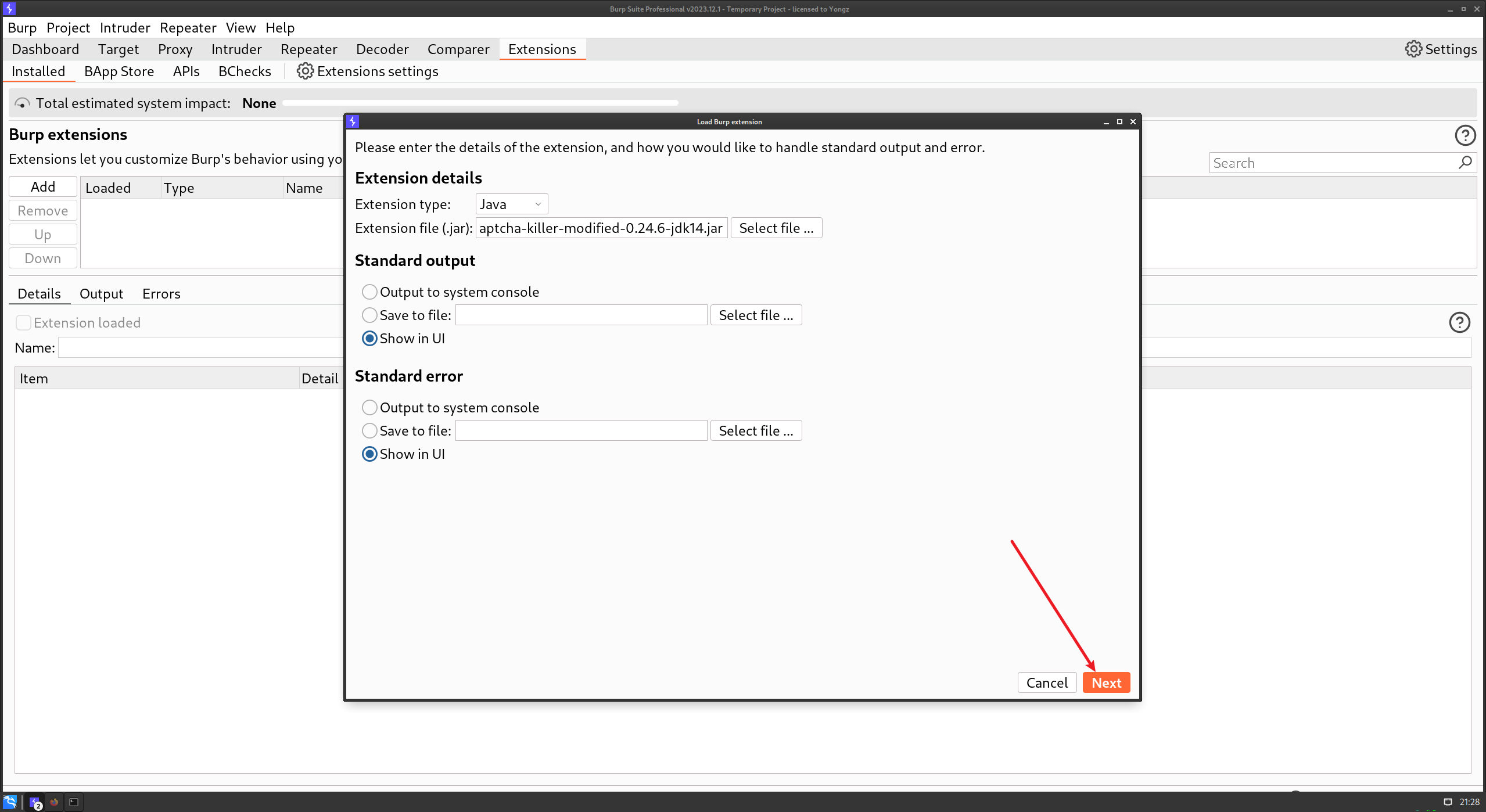Switch to the Comparer tab
The image size is (1486, 812).
(458, 49)
